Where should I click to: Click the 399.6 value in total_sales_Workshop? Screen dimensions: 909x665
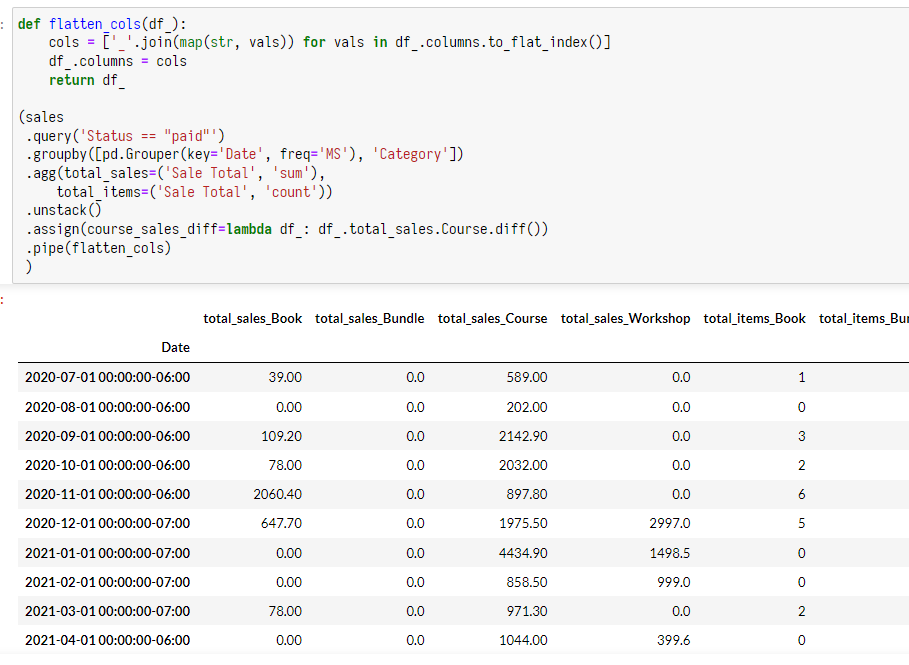pyautogui.click(x=670, y=639)
